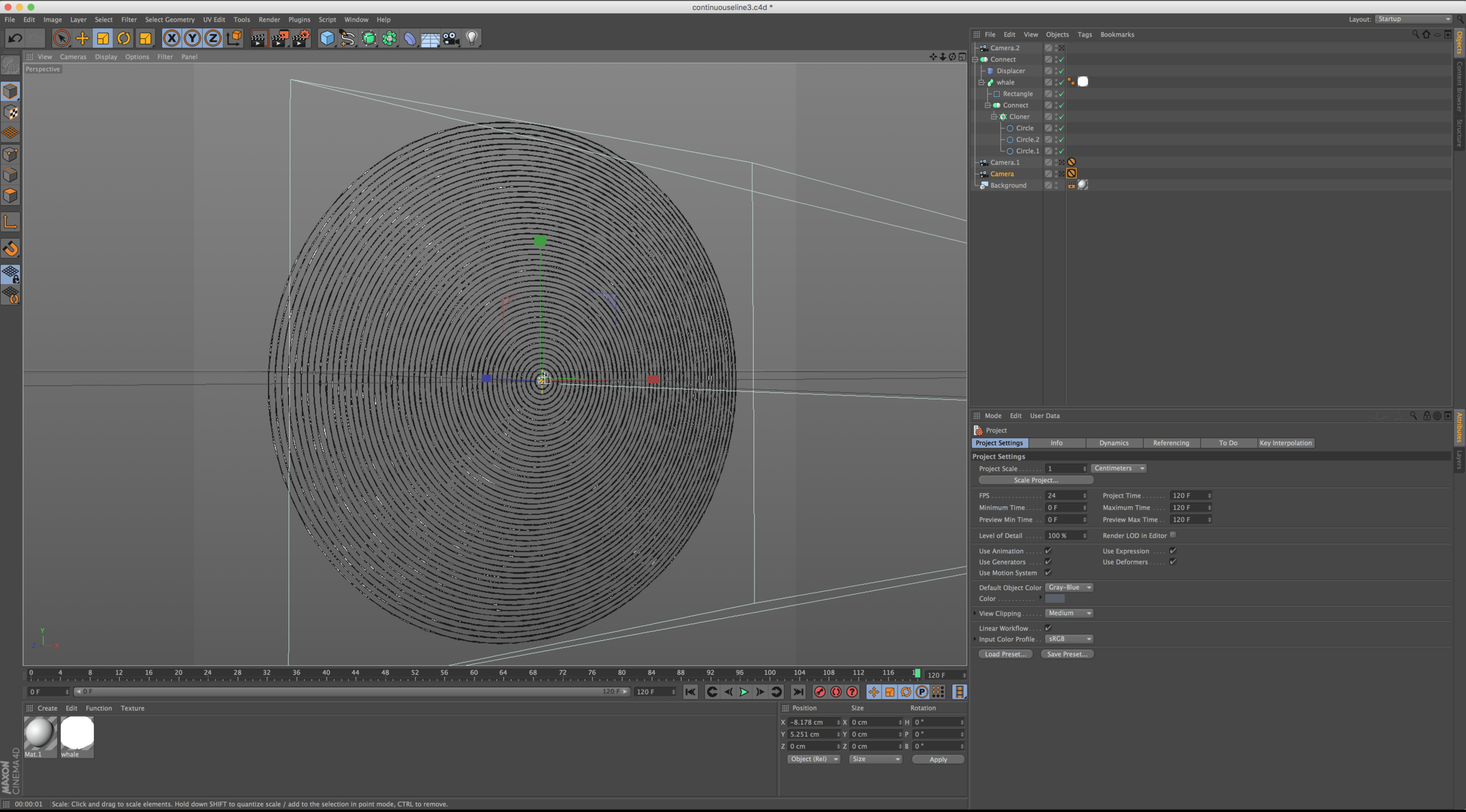Click the Coordinate System icon
This screenshot has height=812, width=1466.
coord(234,39)
